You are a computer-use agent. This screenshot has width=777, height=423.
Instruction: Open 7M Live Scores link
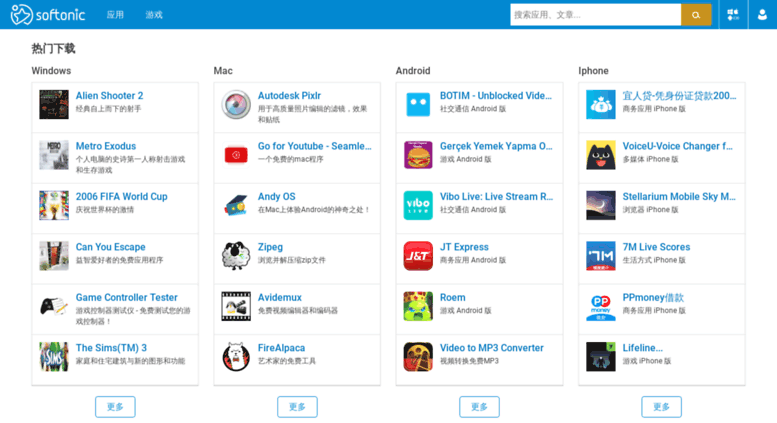tap(656, 247)
